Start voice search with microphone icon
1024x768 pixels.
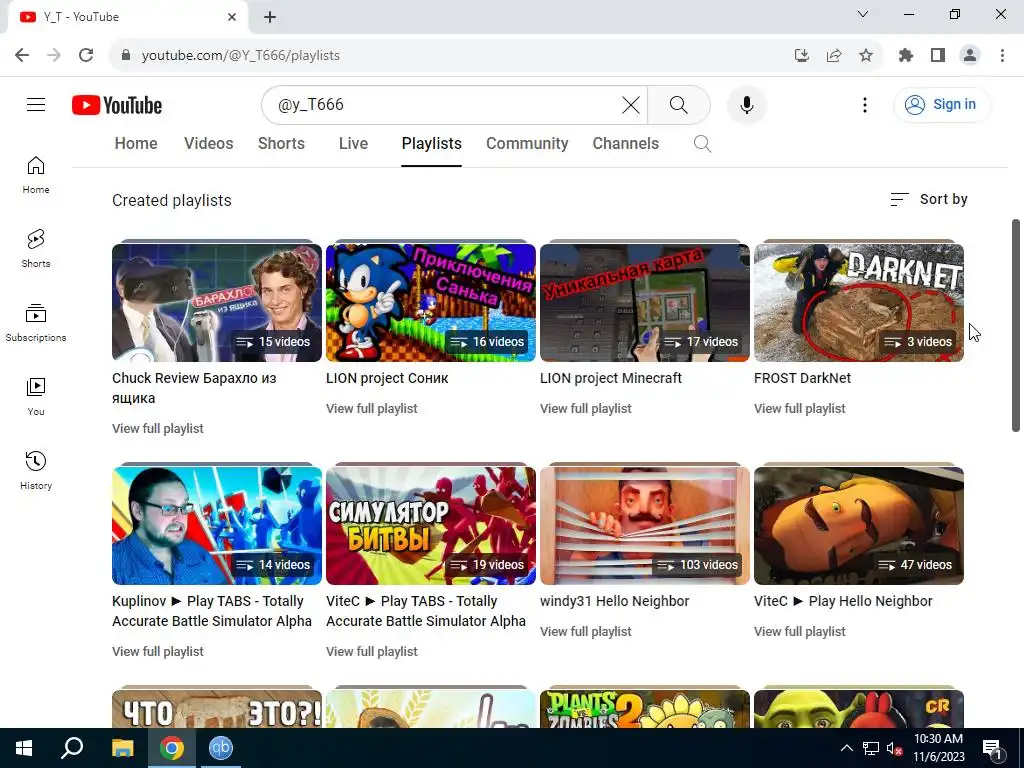tap(746, 104)
